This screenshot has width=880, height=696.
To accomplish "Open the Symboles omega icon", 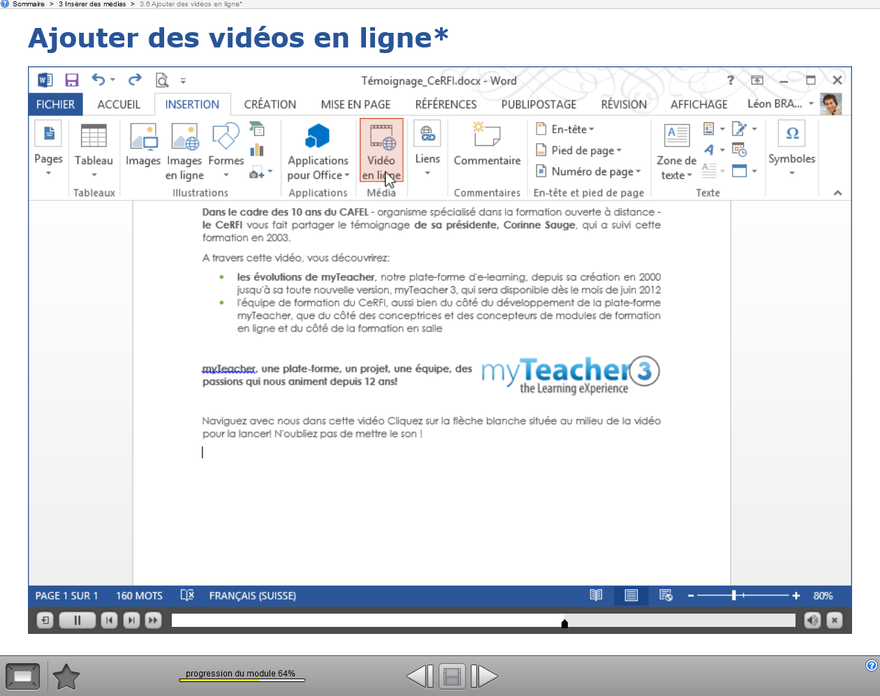I will pos(791,134).
